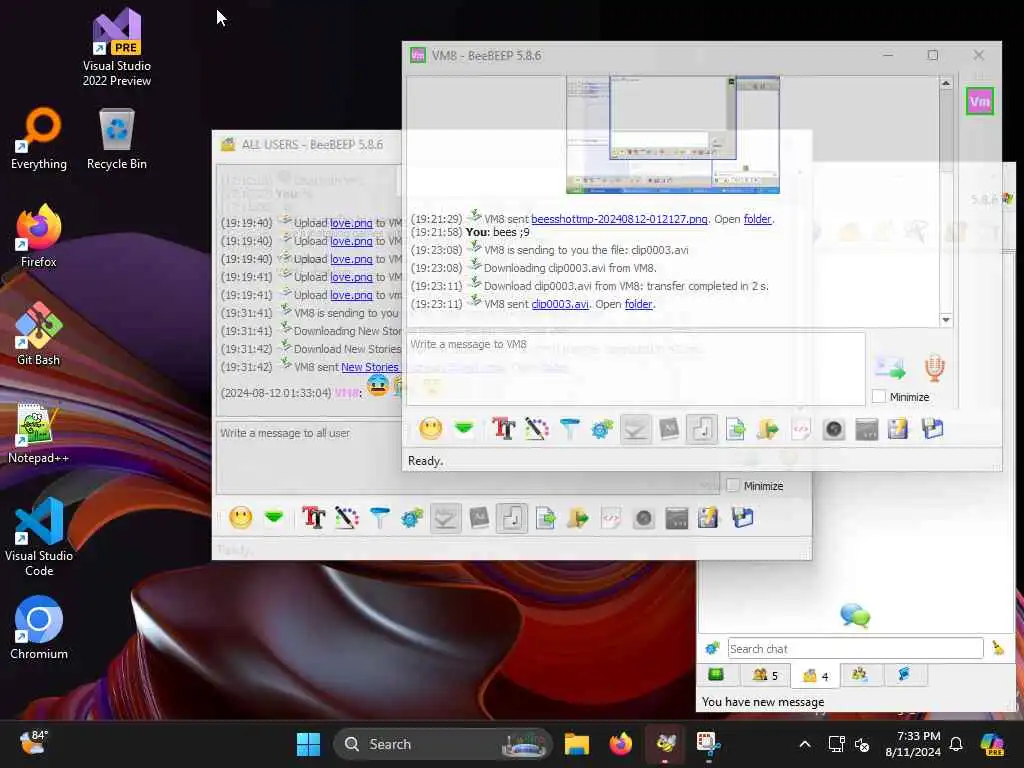Switch to chats tab showing 4
Viewport: 1024px width, 768px height.
815,675
